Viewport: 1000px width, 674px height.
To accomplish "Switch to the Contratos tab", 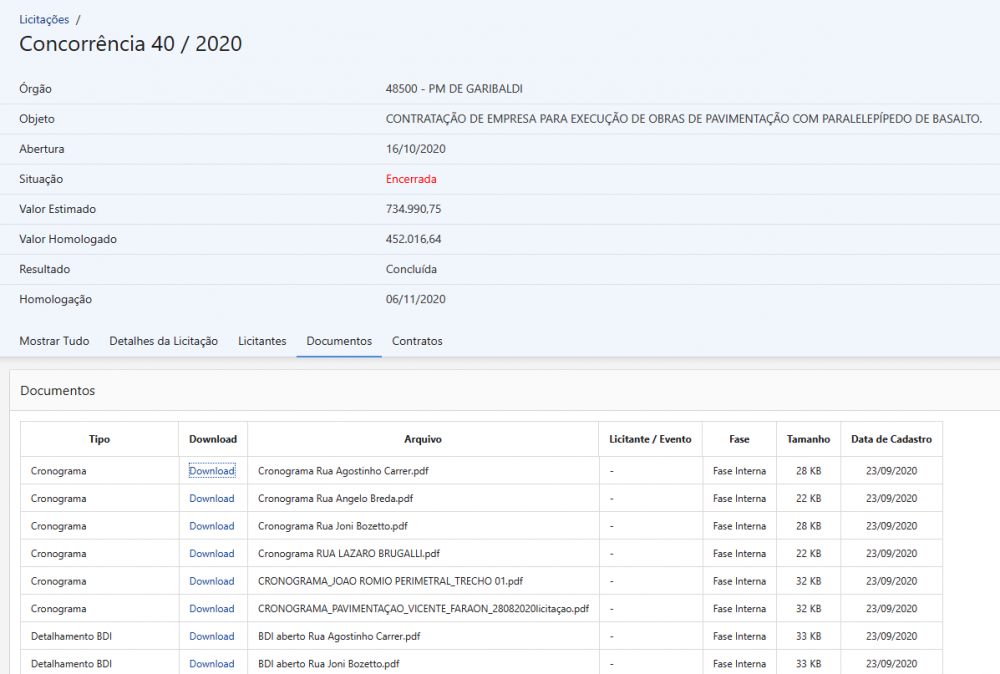I will (417, 341).
